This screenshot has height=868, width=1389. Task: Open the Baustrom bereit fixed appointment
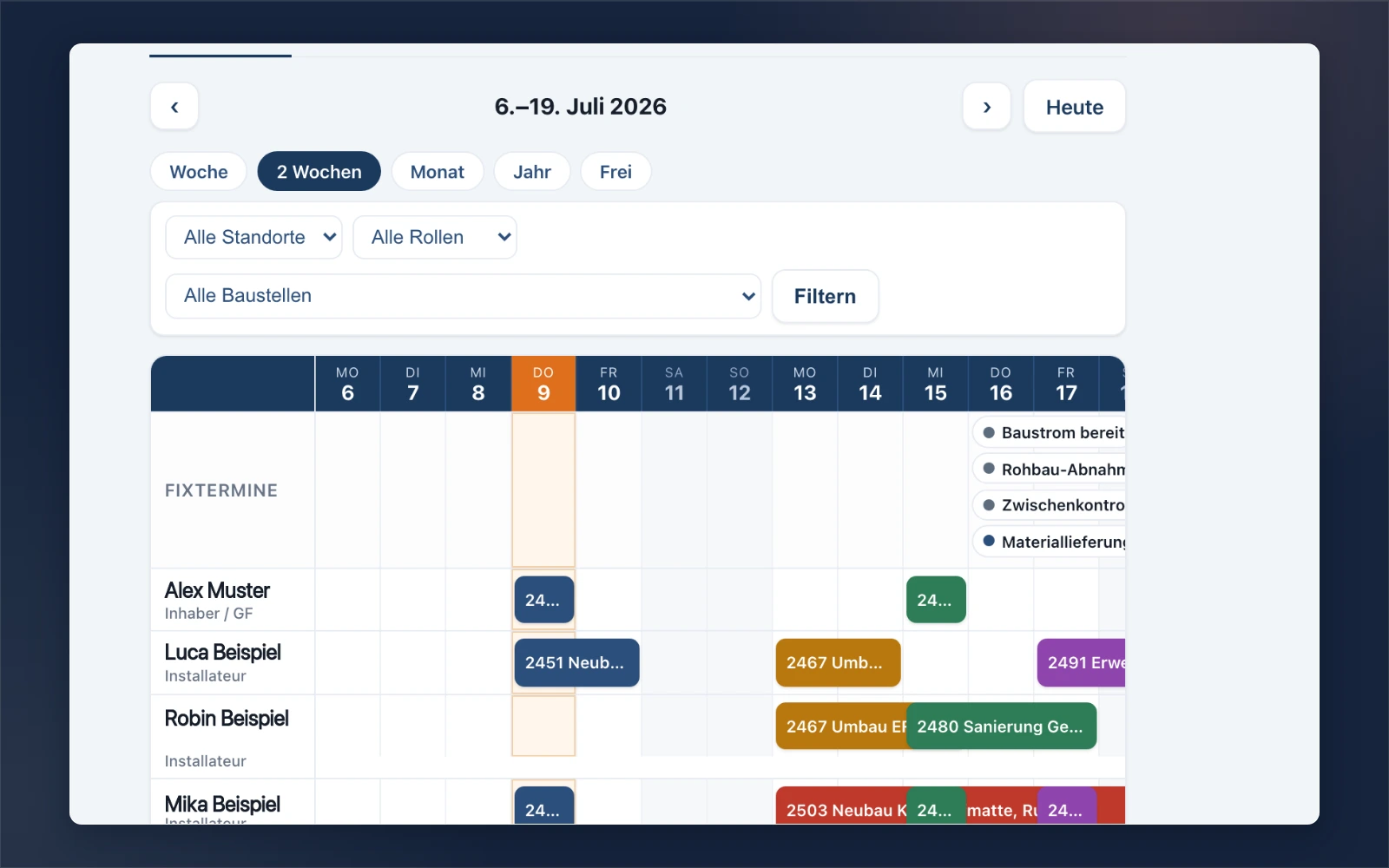coord(1050,432)
